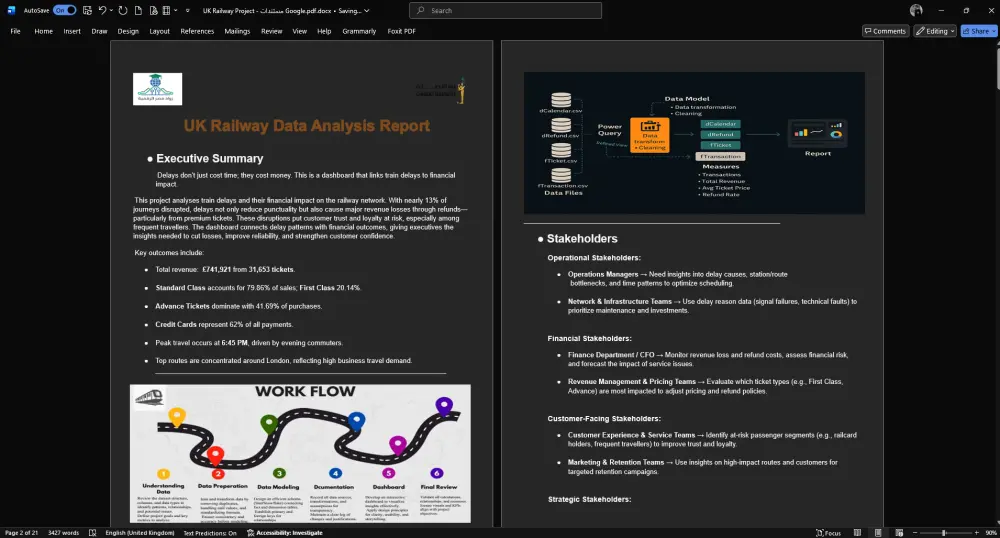Open Customize Quick Access Toolbar dropdown
Screen dimensions: 1000x538
188,10
